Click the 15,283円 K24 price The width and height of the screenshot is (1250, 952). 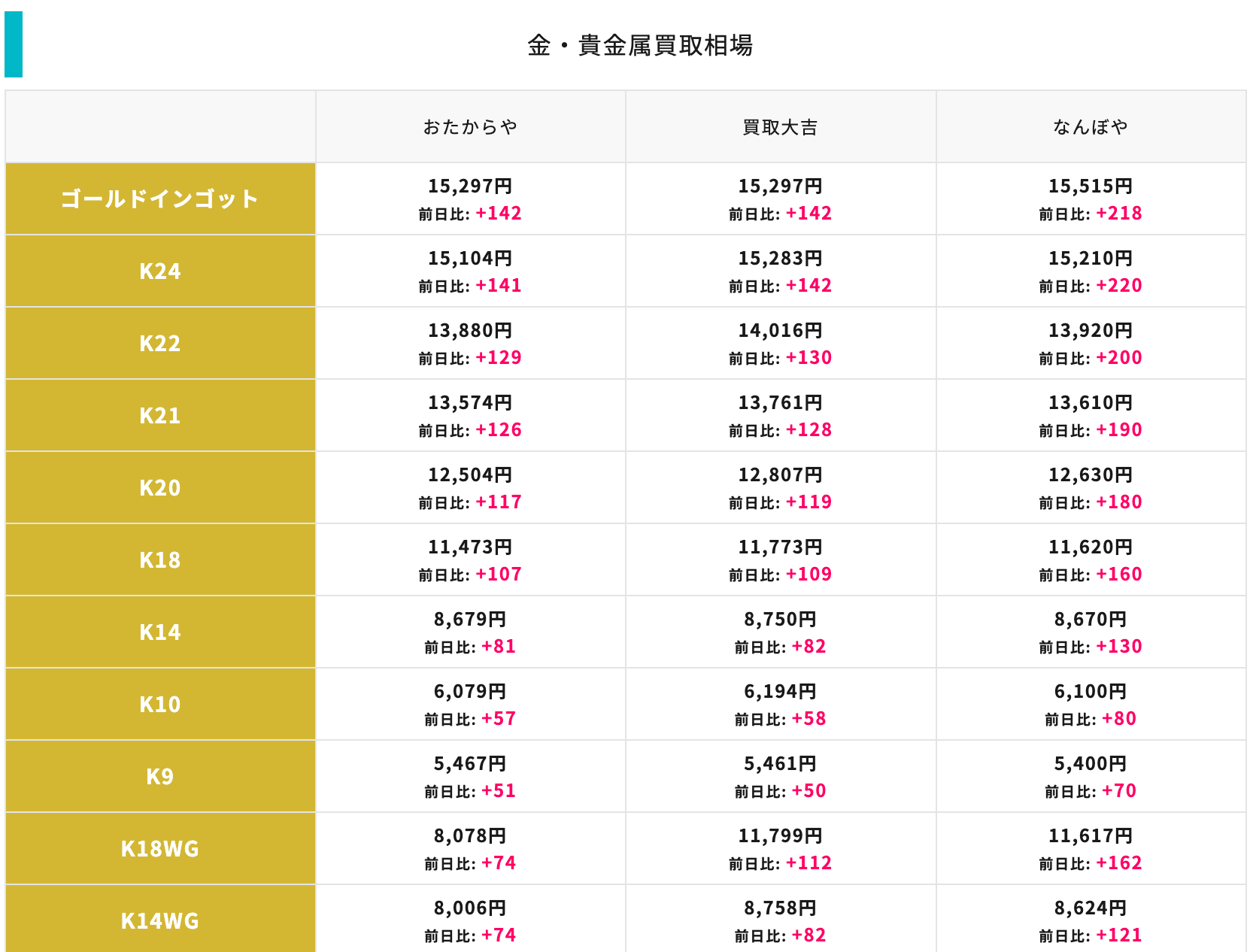[x=780, y=258]
